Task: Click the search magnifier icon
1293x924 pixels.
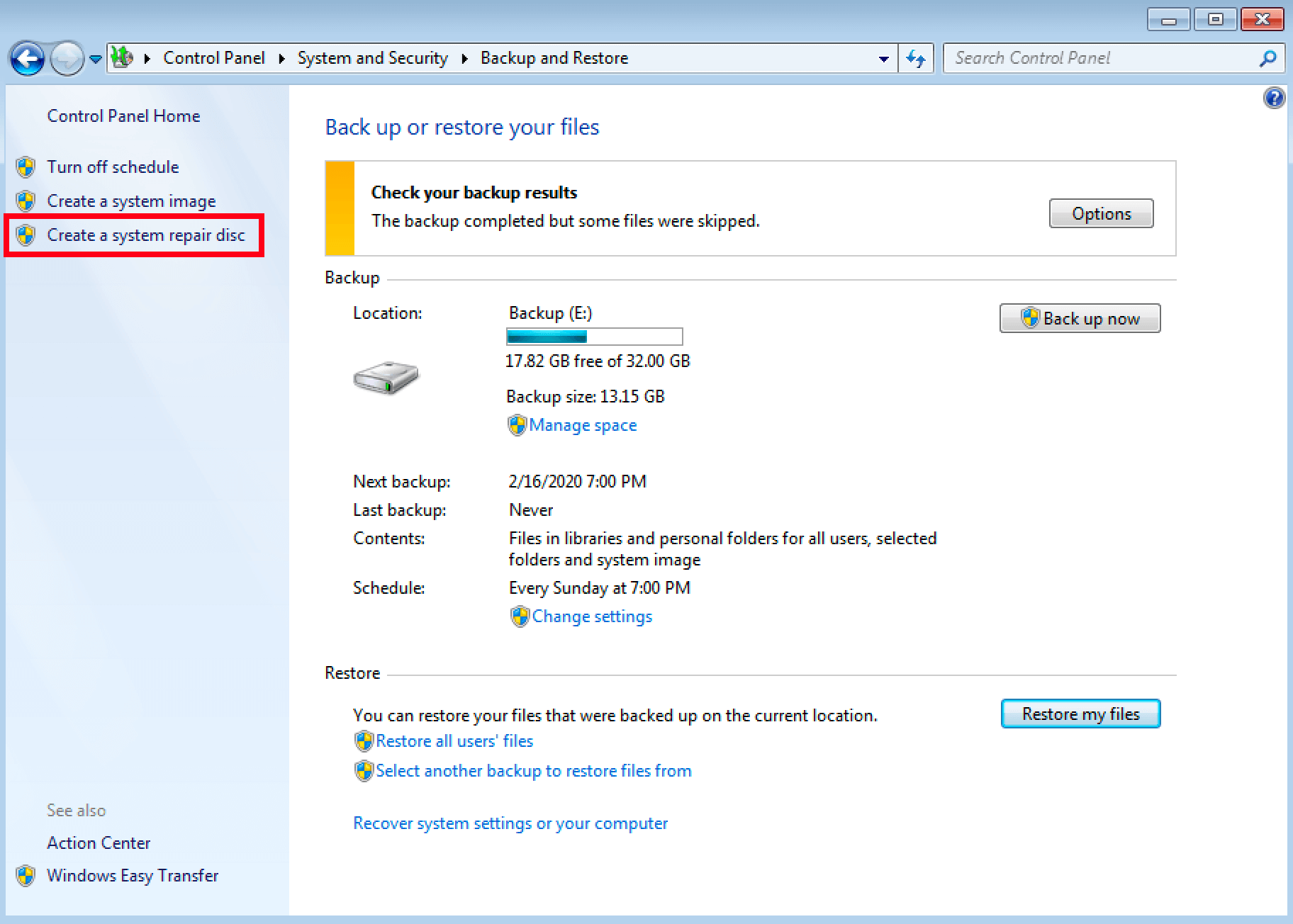Action: pyautogui.click(x=1268, y=58)
